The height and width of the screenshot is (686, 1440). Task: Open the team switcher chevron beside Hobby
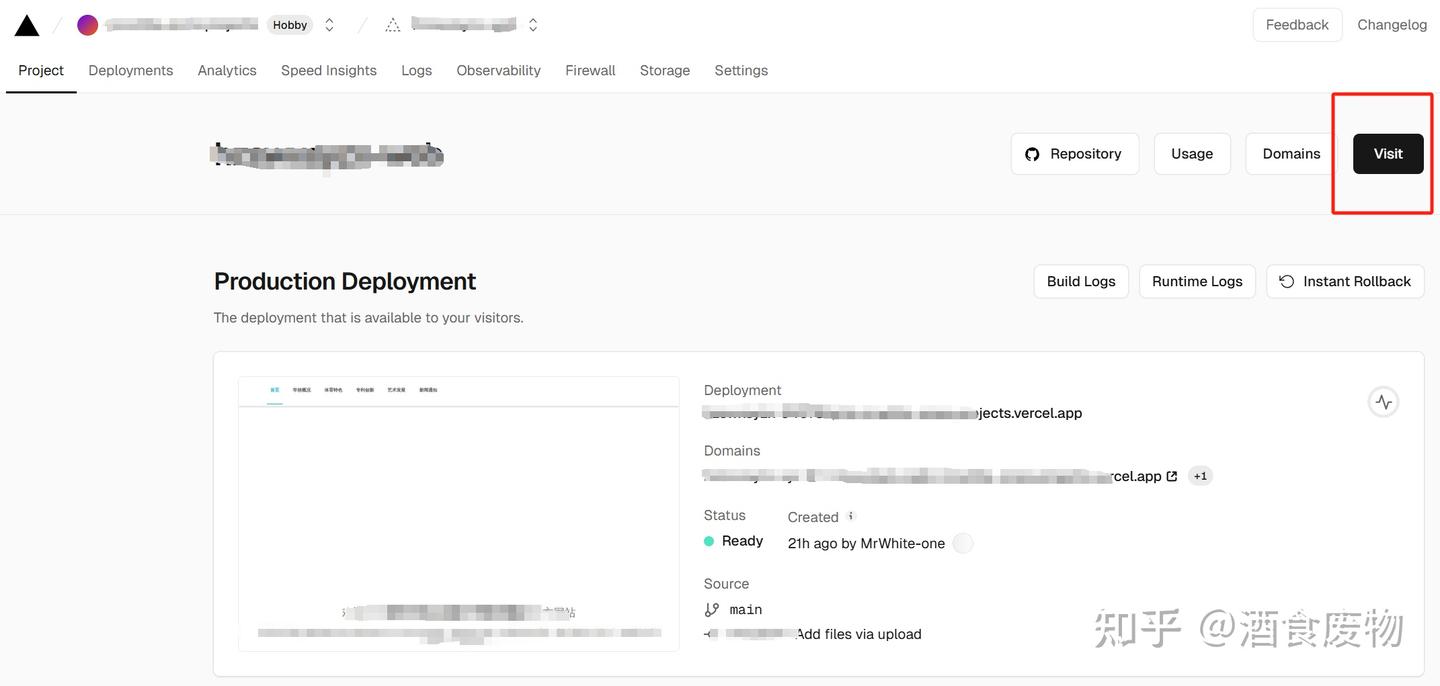[x=328, y=24]
